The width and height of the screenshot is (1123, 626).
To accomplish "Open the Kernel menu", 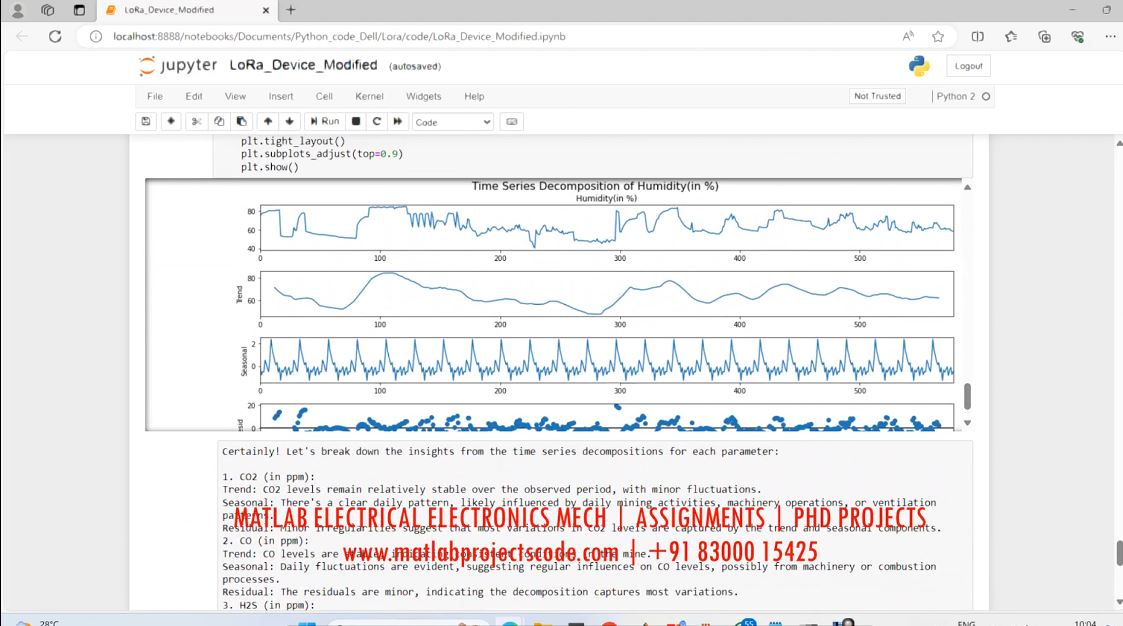I will pos(369,96).
